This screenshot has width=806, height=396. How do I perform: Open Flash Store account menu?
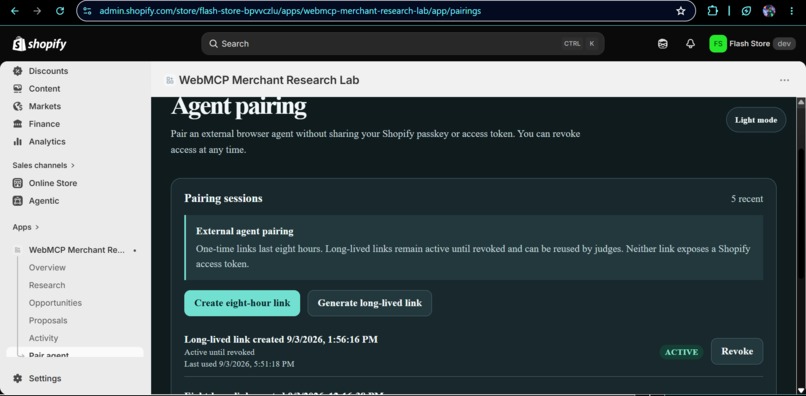(752, 44)
